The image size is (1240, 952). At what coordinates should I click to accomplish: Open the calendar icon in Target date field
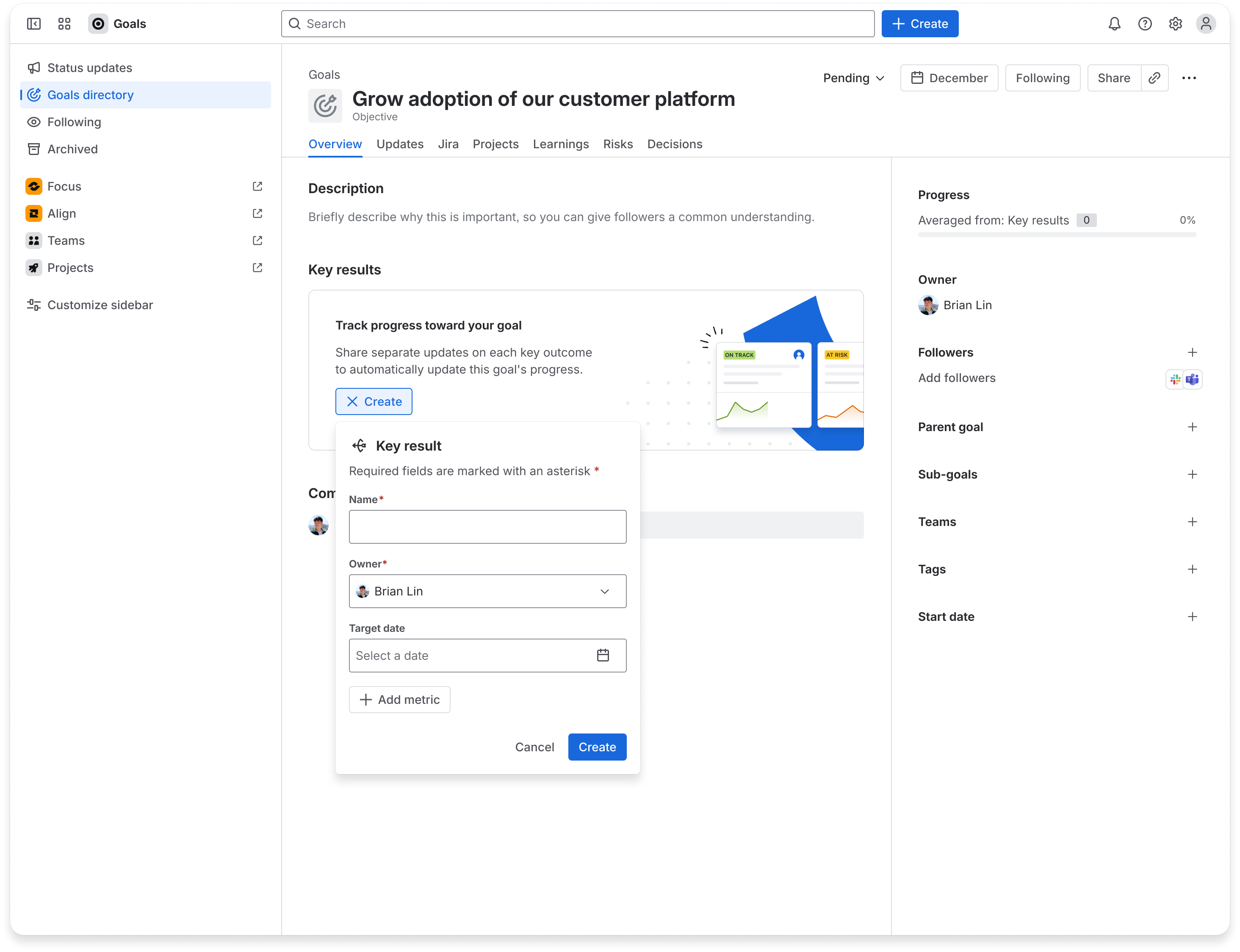click(x=603, y=655)
